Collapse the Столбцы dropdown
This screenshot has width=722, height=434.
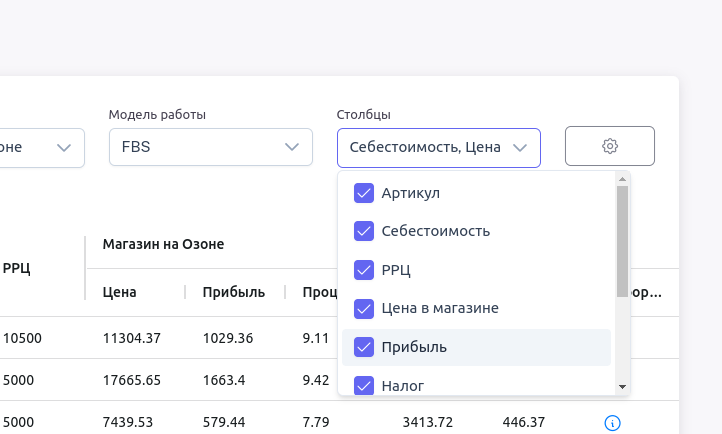click(x=439, y=148)
